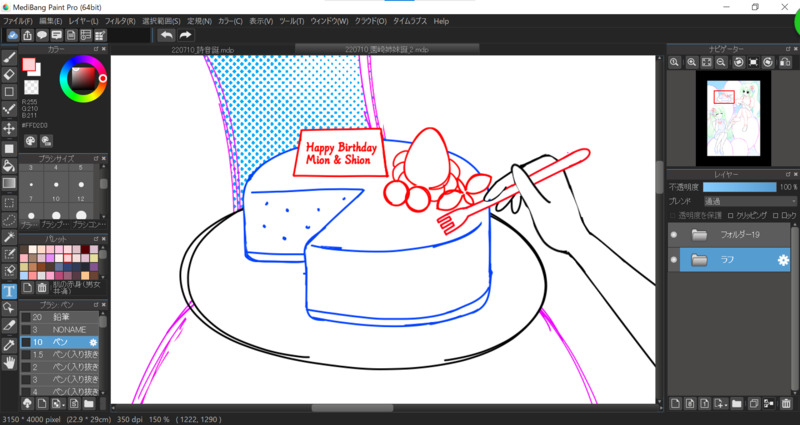The height and width of the screenshot is (425, 800).
Task: Enable 透明度を保護 checkbox
Action: coord(673,215)
